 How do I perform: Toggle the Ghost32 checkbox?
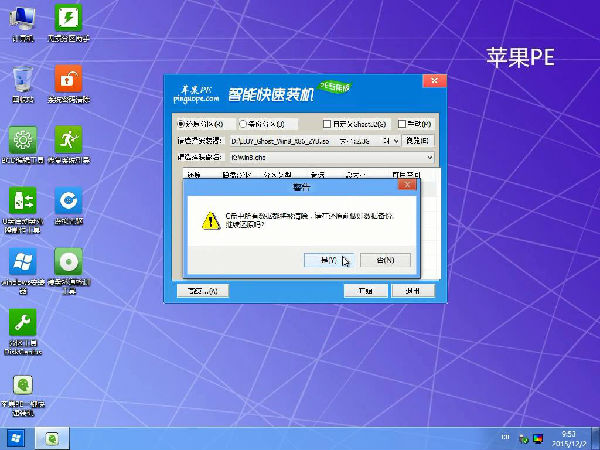tap(327, 124)
